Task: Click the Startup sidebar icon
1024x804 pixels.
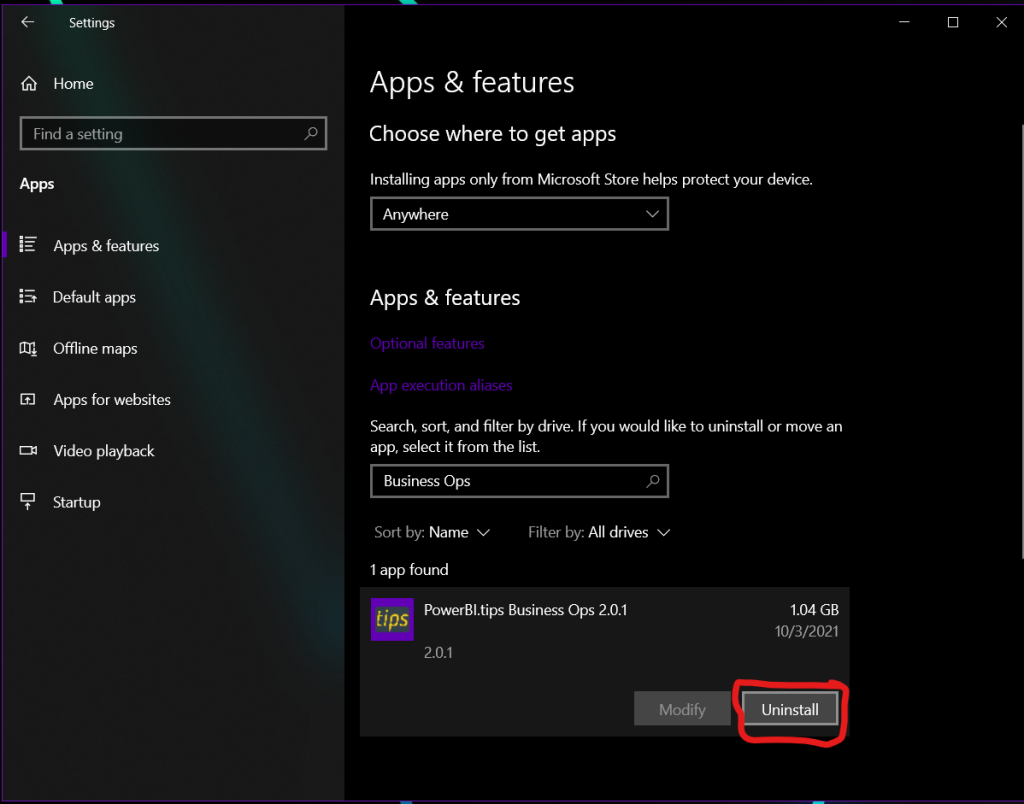Action: 28,502
